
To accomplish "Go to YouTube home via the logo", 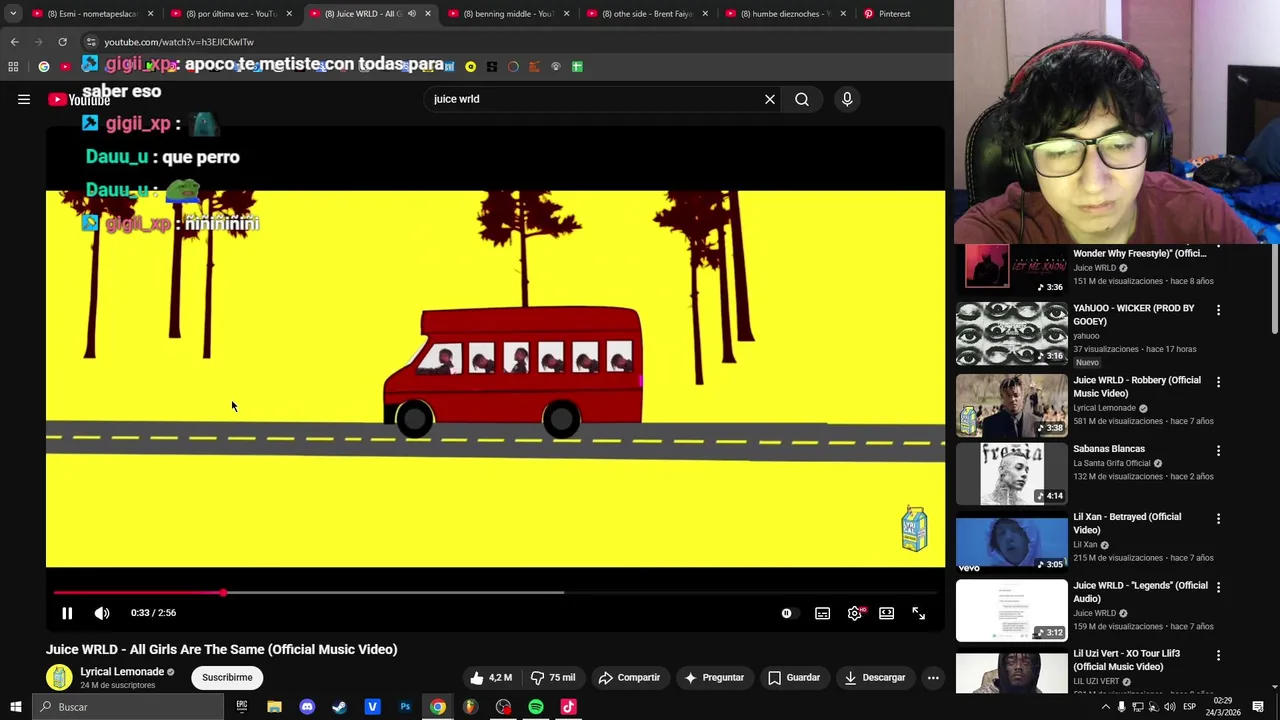I will pos(79,99).
